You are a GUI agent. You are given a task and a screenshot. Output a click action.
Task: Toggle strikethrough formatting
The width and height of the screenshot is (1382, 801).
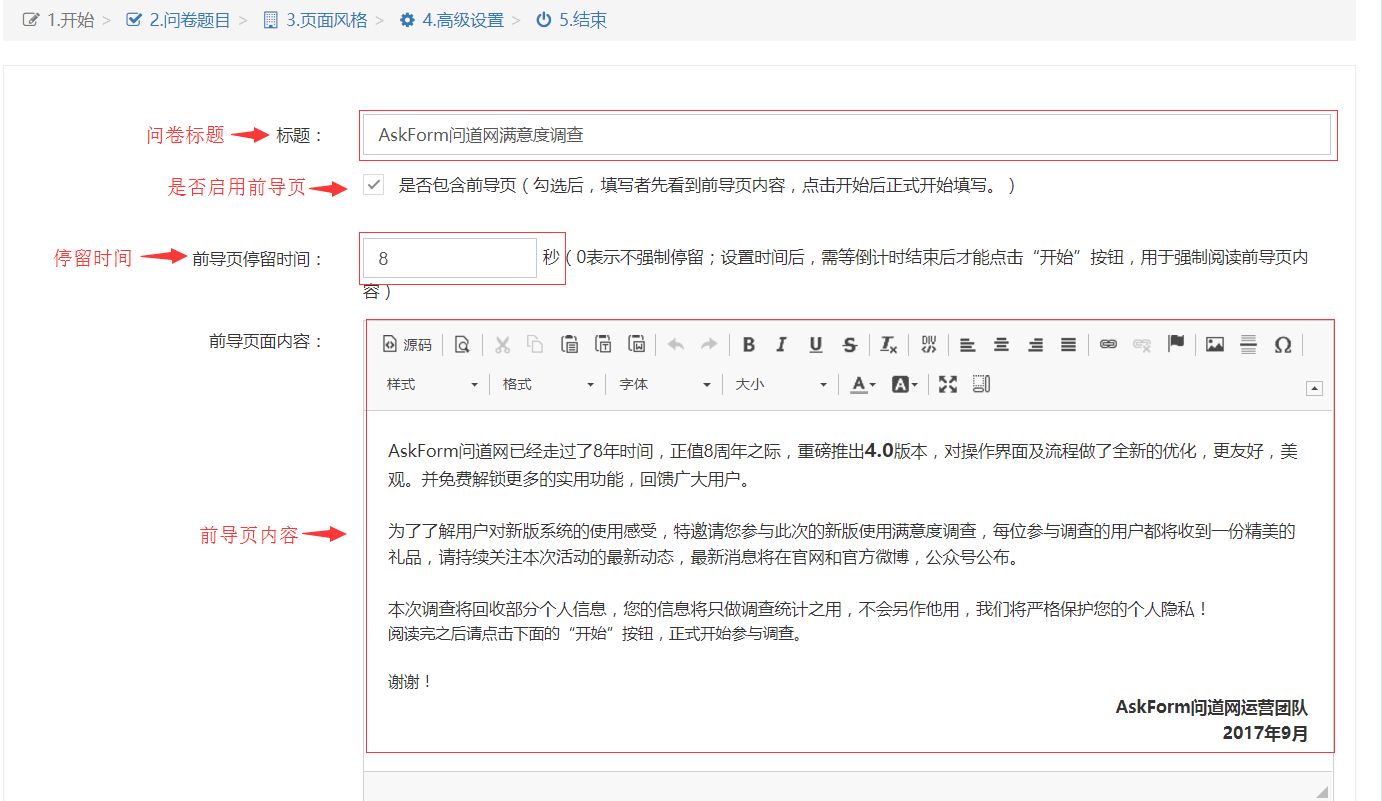[849, 345]
